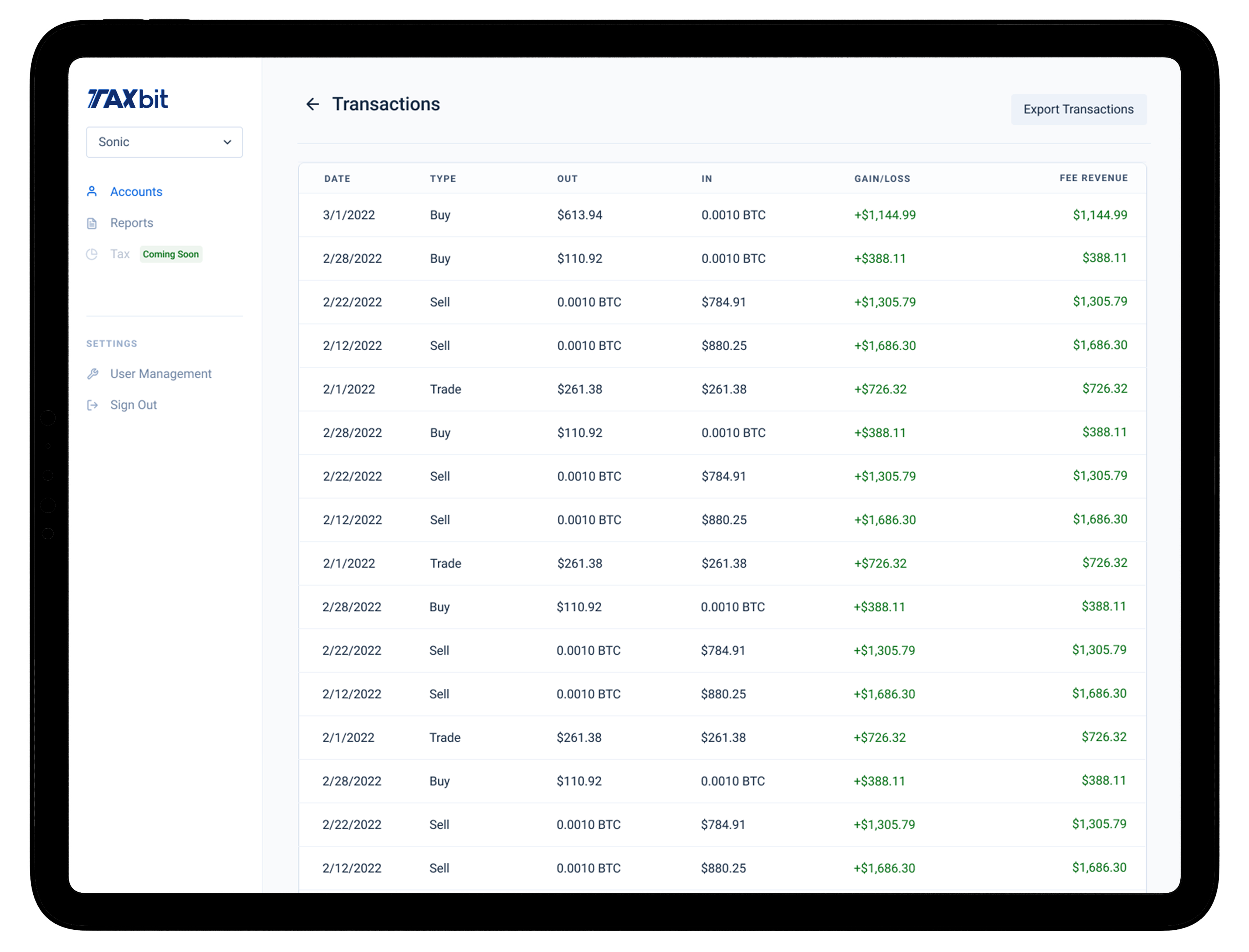Open Reports in the sidebar
Image resolution: width=1249 pixels, height=952 pixels.
tap(131, 223)
